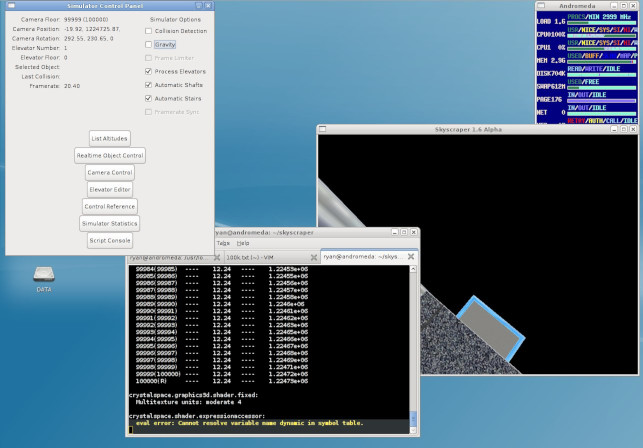Click the List Altitudes button
The width and height of the screenshot is (643, 448).
tap(109, 138)
